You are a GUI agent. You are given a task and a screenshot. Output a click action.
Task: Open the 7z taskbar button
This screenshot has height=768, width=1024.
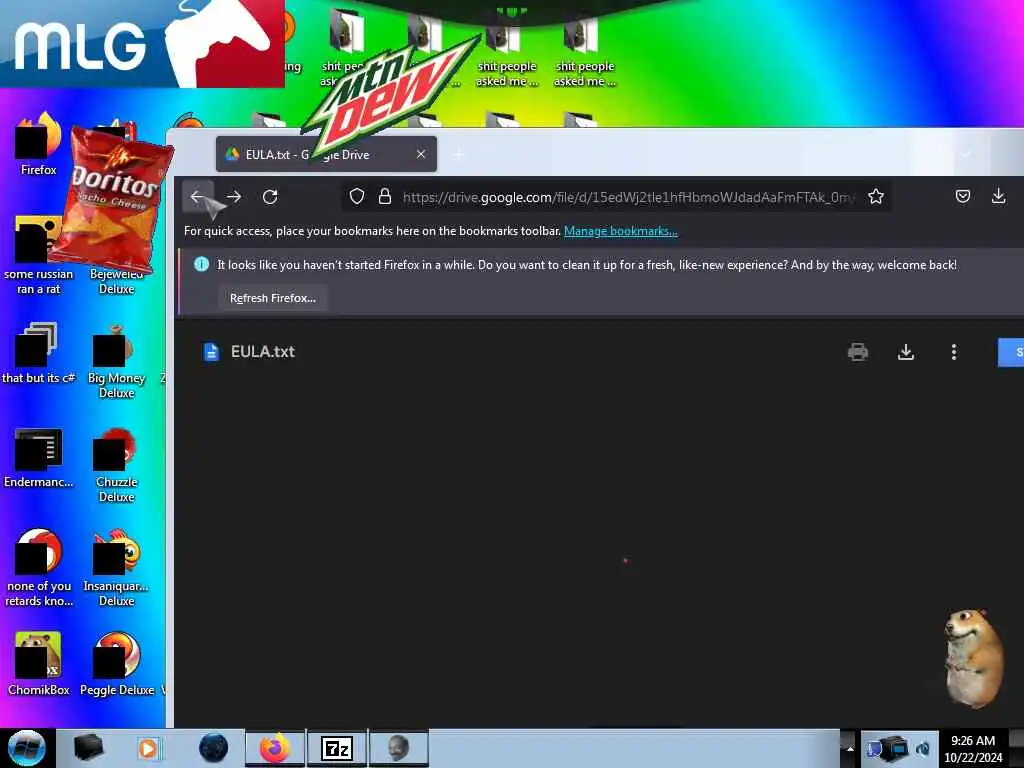(337, 748)
